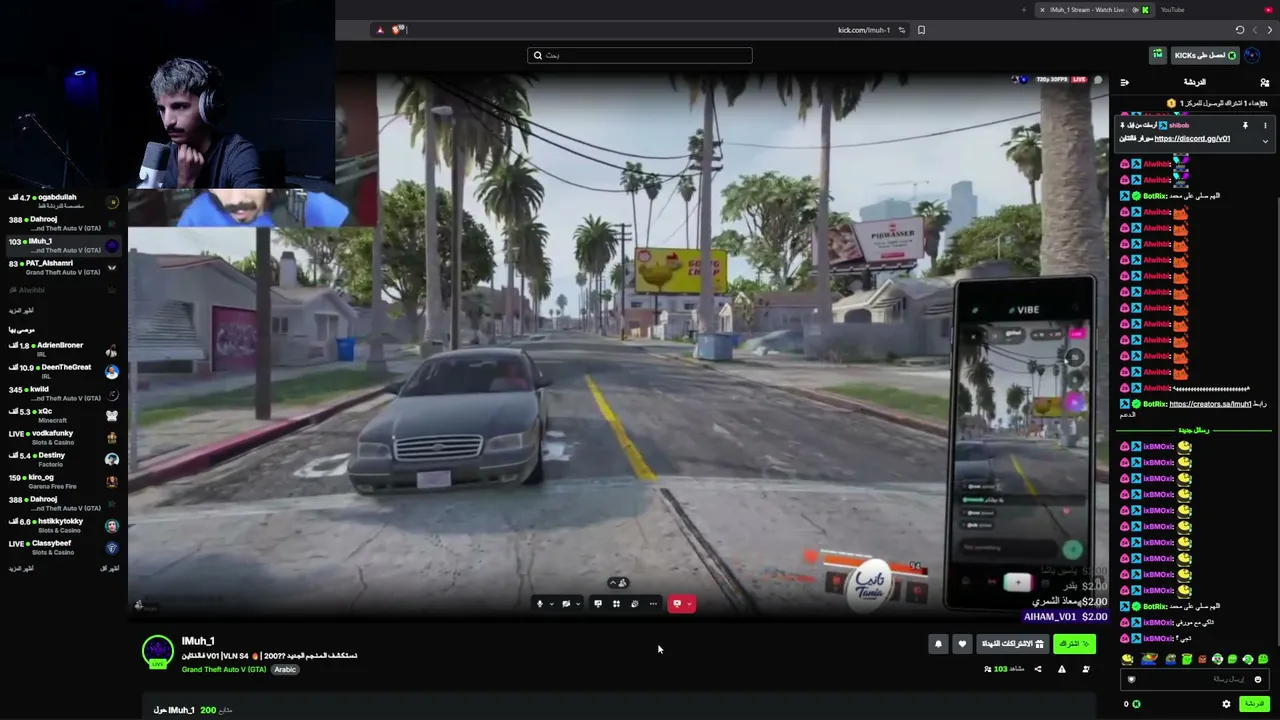This screenshot has height=720, width=1280.
Task: Report the stream with the warning icon
Action: (x=1061, y=669)
